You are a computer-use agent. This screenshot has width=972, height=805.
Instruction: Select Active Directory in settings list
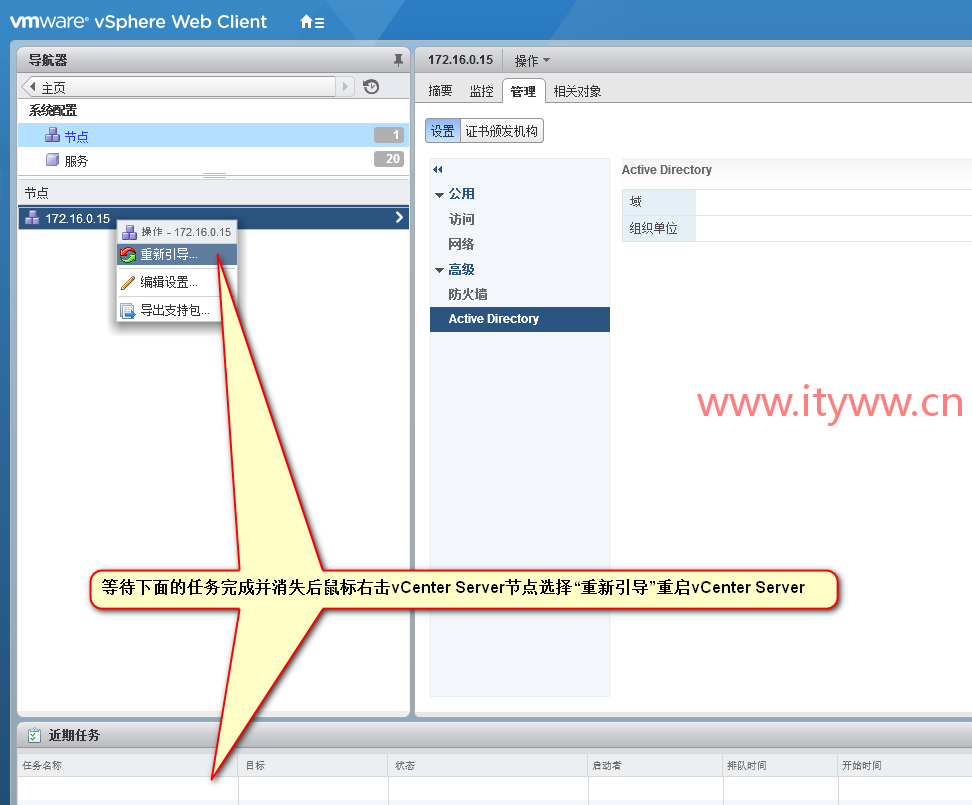519,319
